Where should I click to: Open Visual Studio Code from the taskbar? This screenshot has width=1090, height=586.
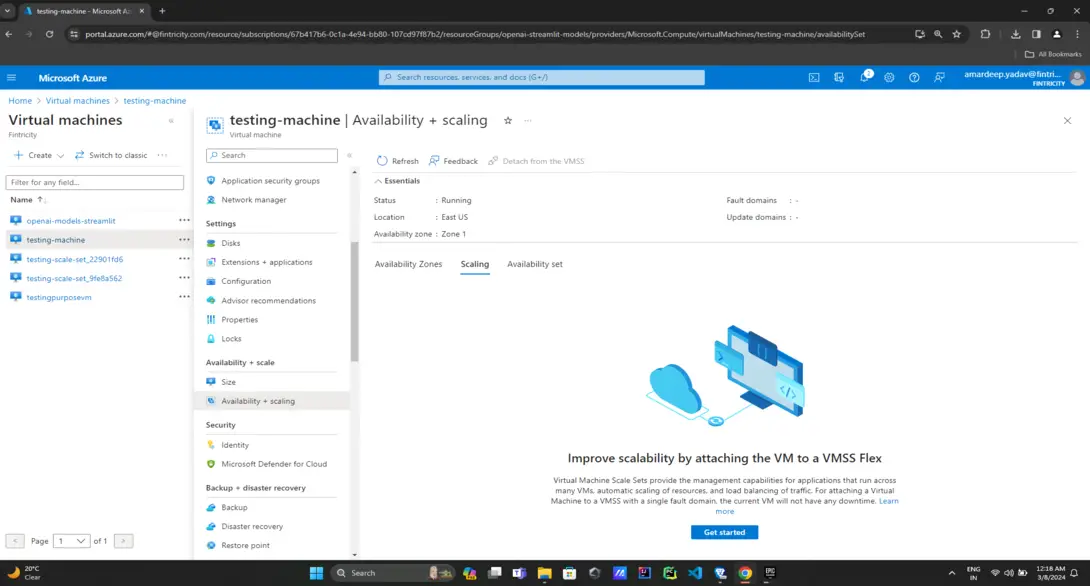tap(694, 573)
